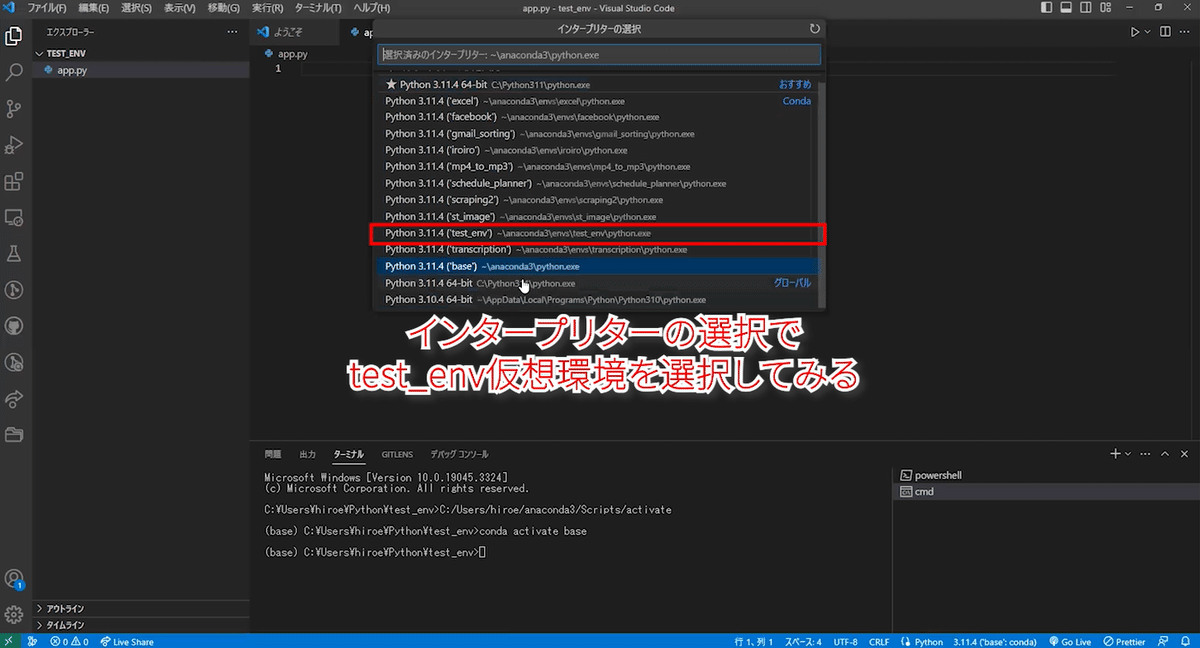Viewport: 1200px width, 648px height.
Task: Create a new terminal with the plus icon
Action: click(1115, 454)
